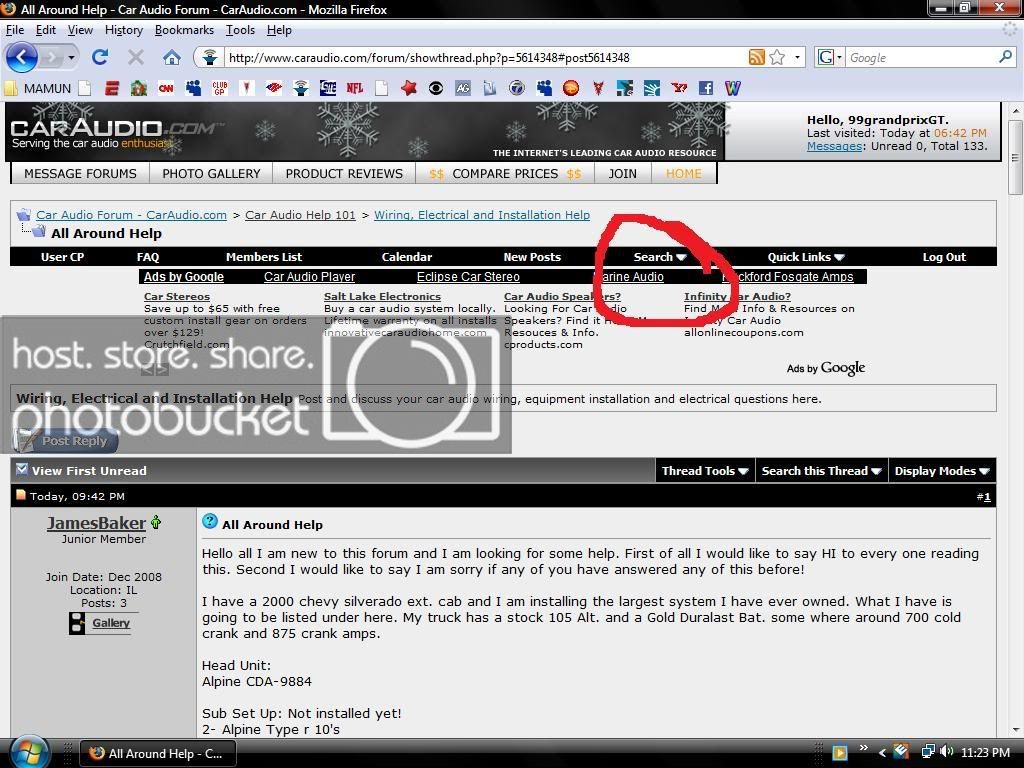The image size is (1024, 768).
Task: Click the question mark post icon
Action: pos(210,521)
